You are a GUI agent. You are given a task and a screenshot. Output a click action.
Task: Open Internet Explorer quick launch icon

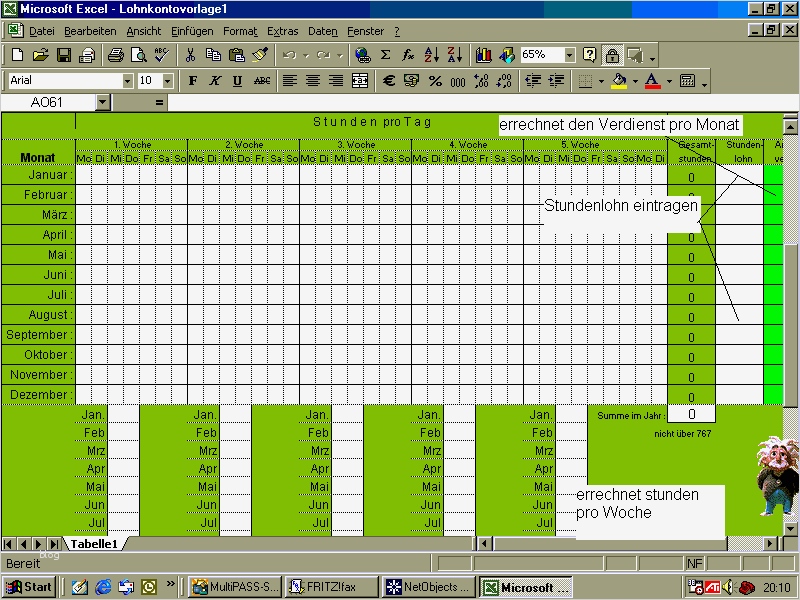pyautogui.click(x=103, y=587)
